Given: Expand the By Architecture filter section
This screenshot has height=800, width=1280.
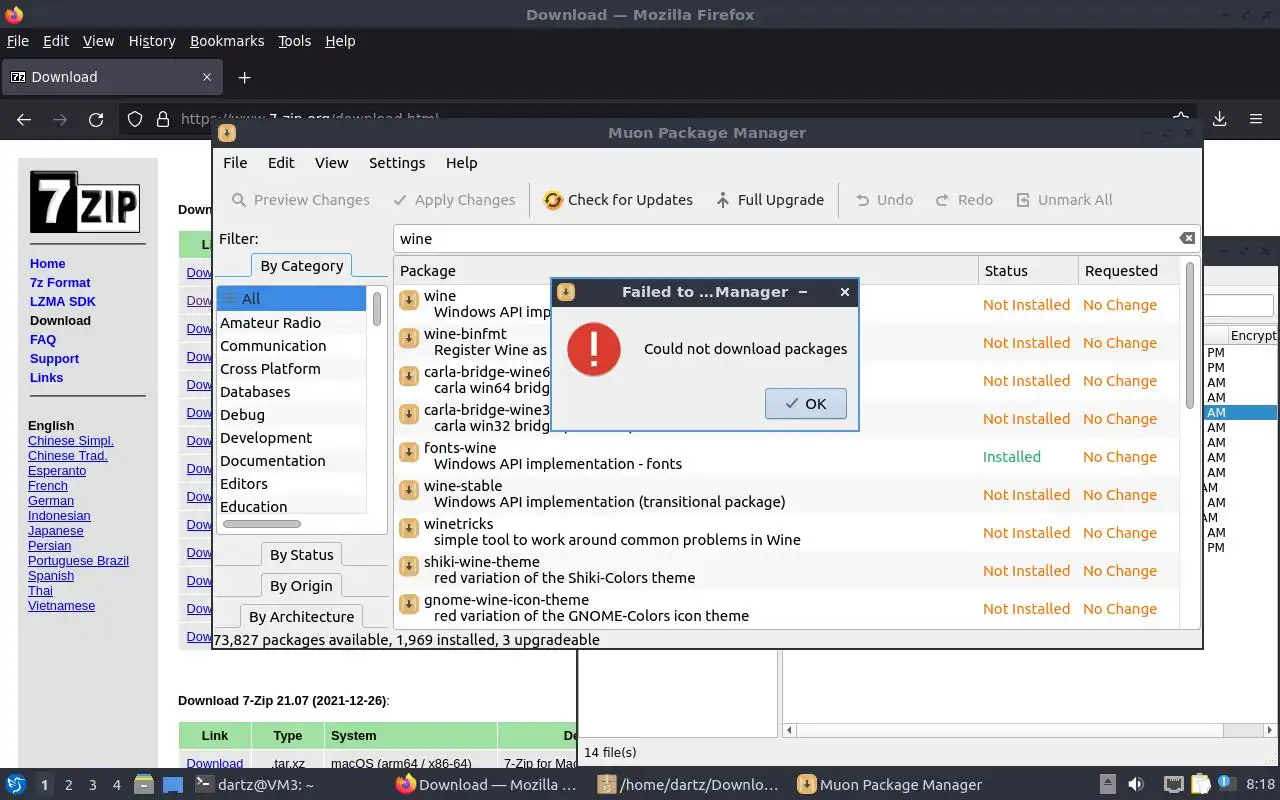Looking at the screenshot, I should point(301,617).
